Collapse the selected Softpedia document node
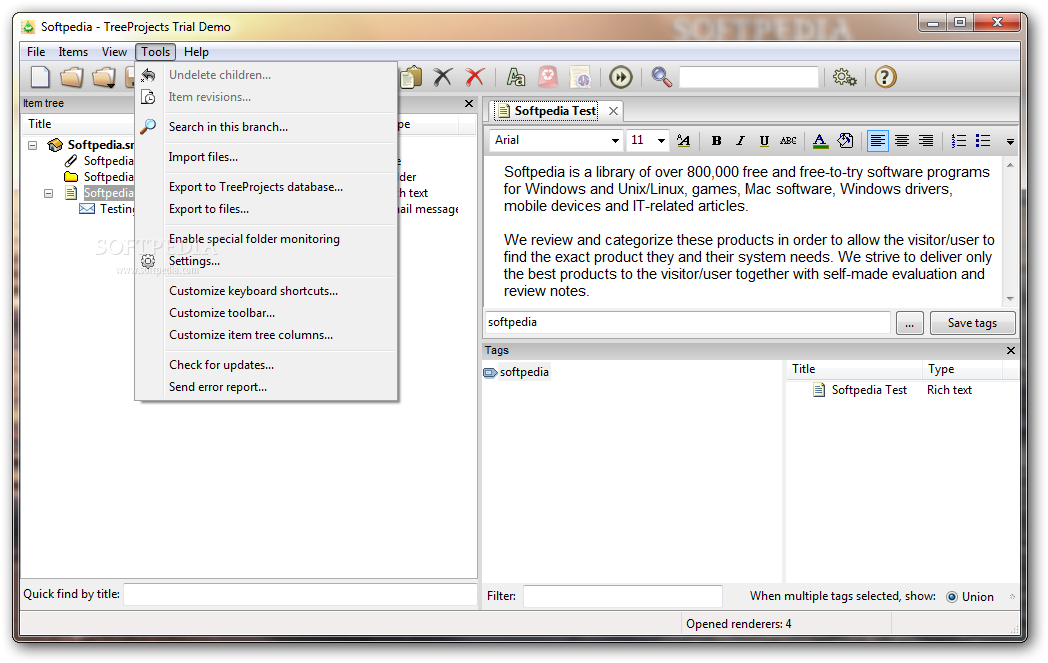1048x663 pixels. [48, 193]
